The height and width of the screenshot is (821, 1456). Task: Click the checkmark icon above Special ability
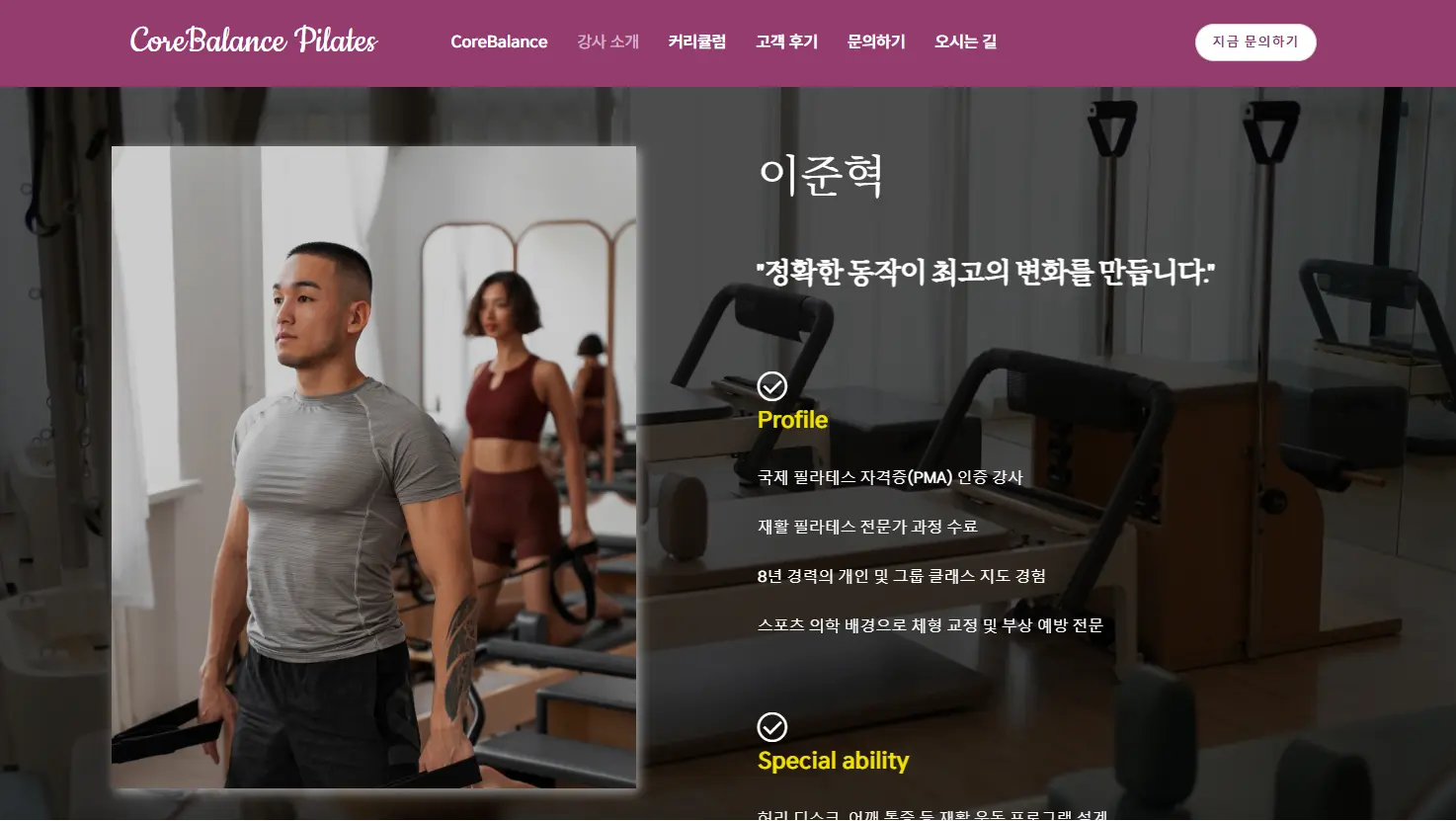coord(772,727)
